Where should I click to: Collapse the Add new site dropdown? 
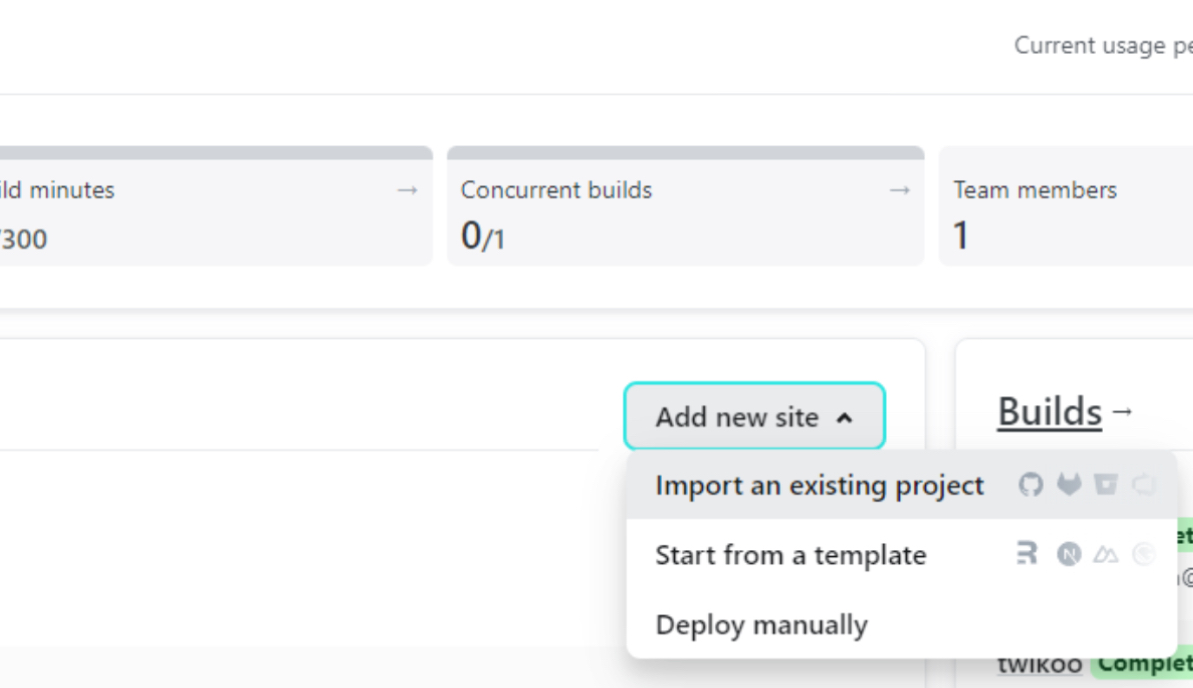click(755, 416)
